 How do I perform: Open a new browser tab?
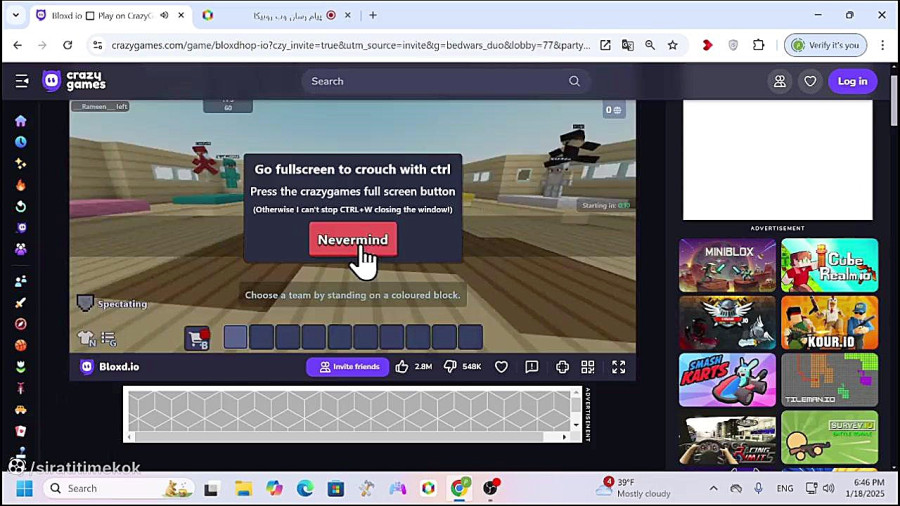click(373, 15)
